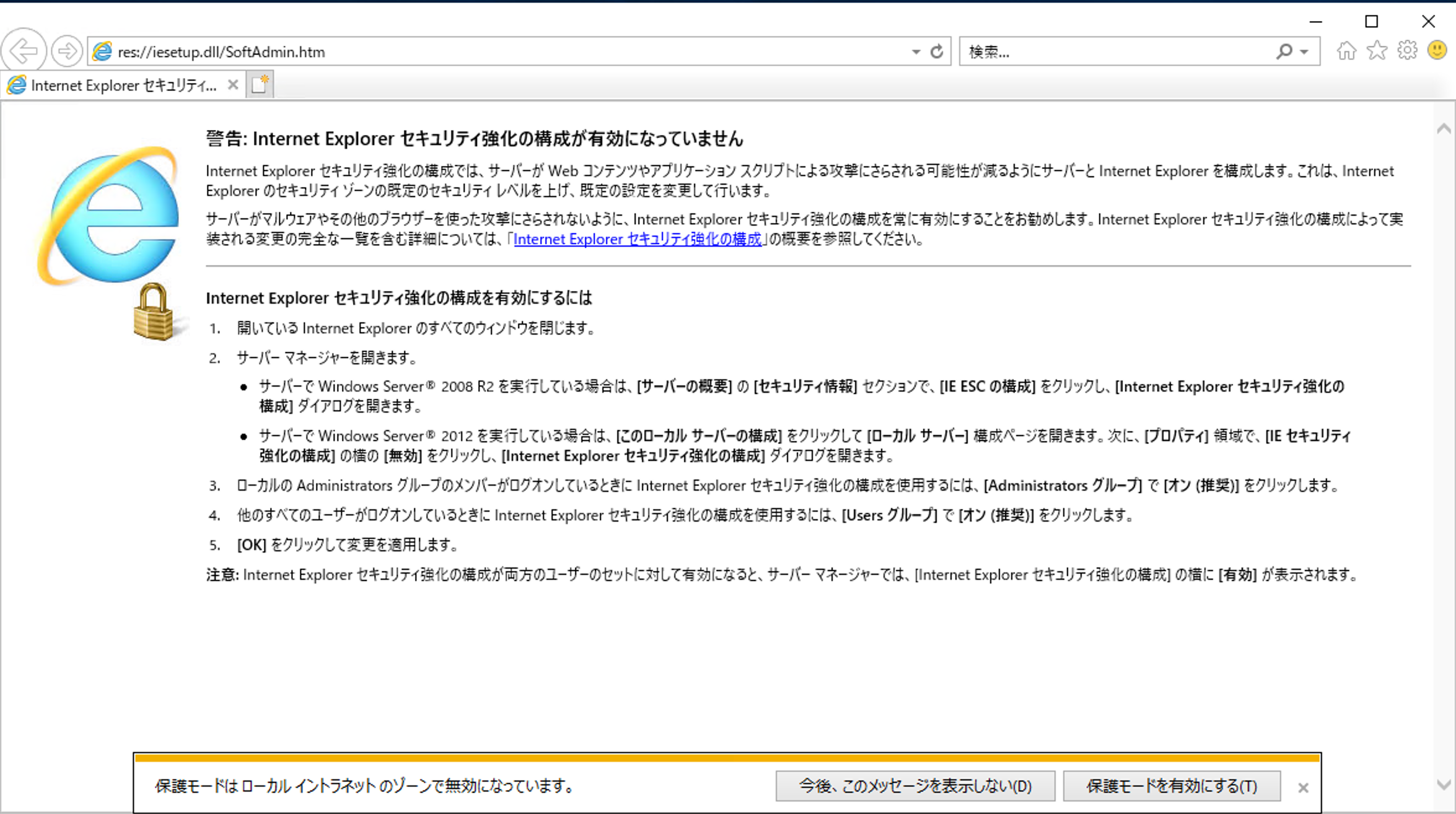Click the smiley feedback icon
This screenshot has width=1456, height=814.
pos(1437,50)
